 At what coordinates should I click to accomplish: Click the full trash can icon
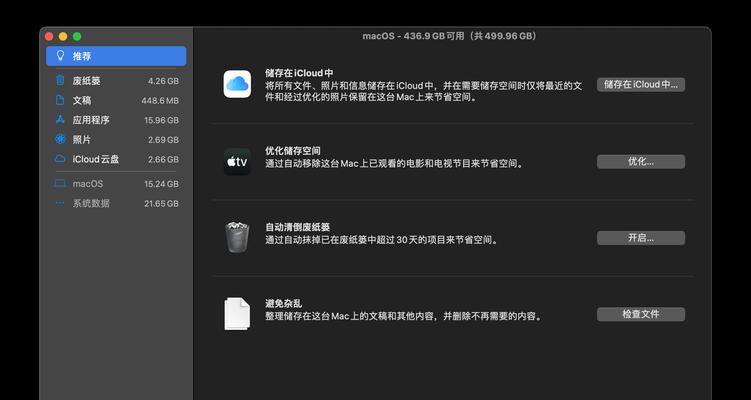(x=237, y=237)
